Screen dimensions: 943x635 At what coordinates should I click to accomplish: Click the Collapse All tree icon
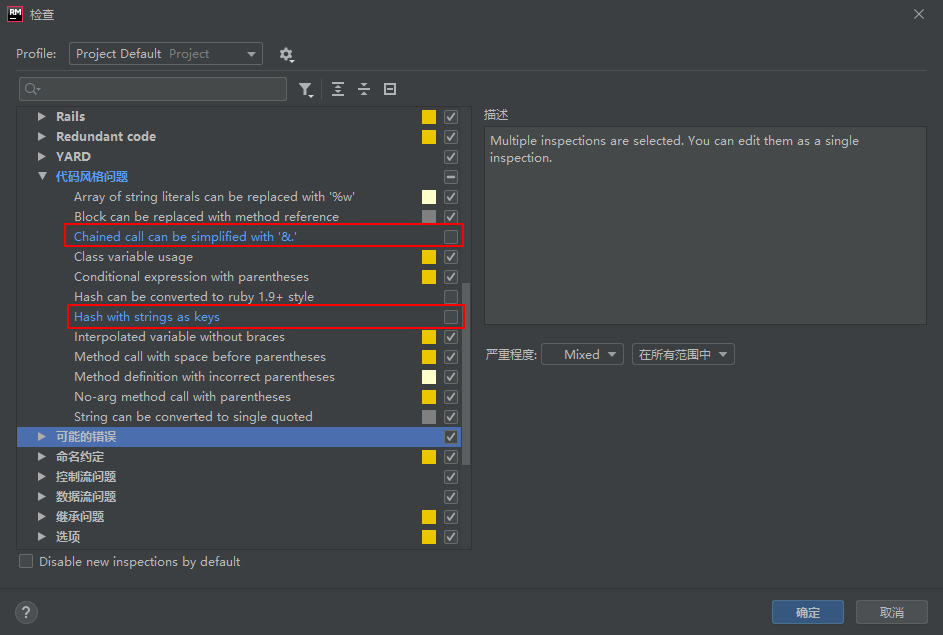click(x=364, y=89)
